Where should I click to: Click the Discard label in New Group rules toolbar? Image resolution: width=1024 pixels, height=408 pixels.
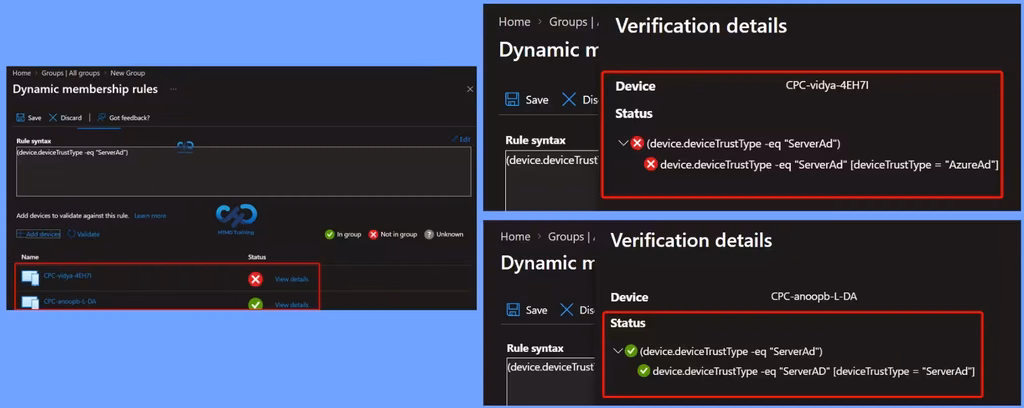coord(71,118)
